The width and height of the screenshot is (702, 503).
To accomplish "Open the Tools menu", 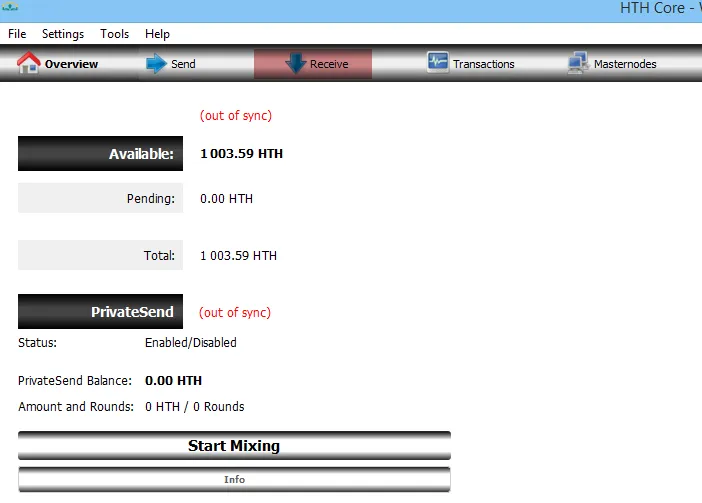I will click(x=115, y=34).
